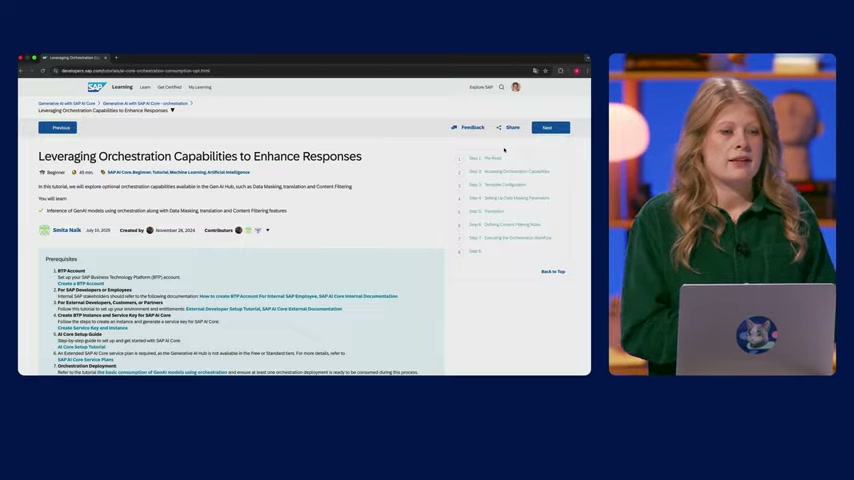Click the site info icon beside the URL
This screenshot has height=480, width=854.
click(x=56, y=71)
